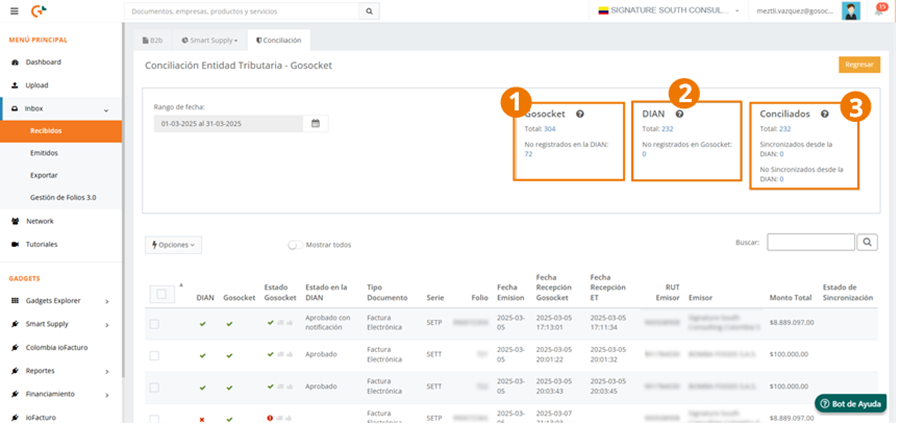Click No registrados en la DIAN 72
Image resolution: width=900 pixels, height=425 pixels.
tap(529, 154)
